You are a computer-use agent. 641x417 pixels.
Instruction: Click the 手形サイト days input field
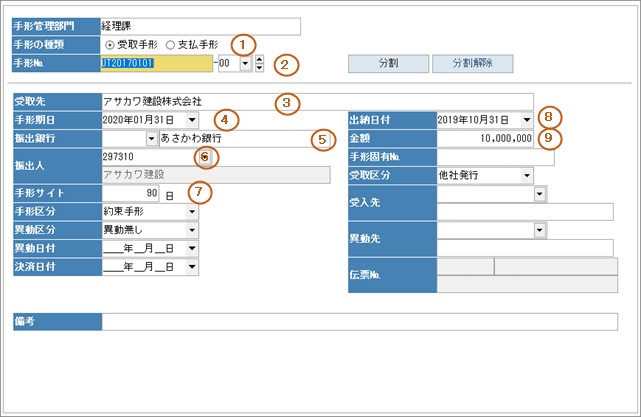pos(132,194)
